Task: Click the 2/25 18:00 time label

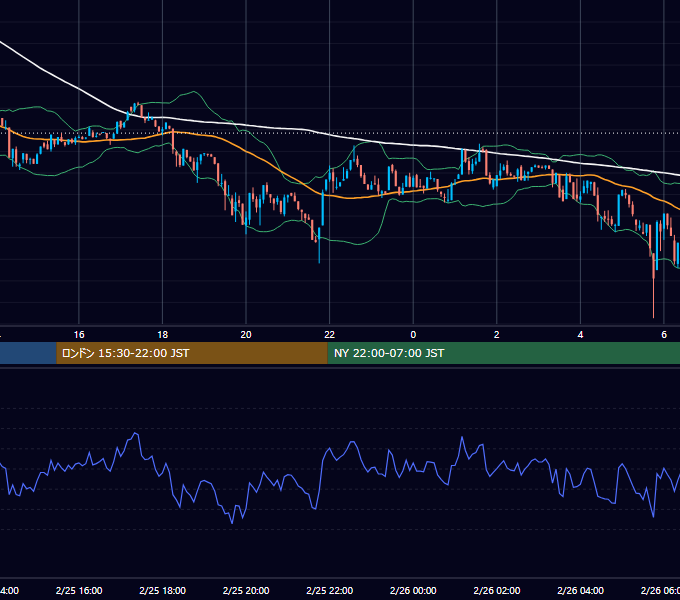Action: coord(163,590)
